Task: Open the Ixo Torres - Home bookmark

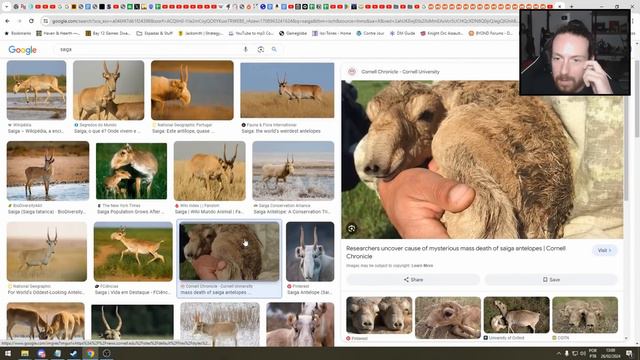Action: tap(331, 33)
